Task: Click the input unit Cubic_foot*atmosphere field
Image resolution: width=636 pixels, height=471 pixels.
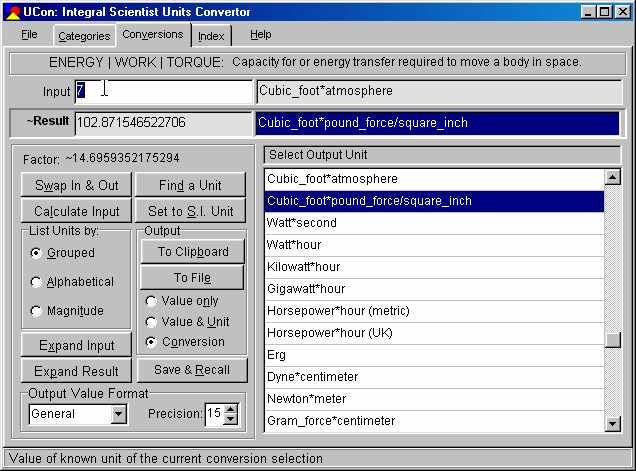Action: coord(438,91)
